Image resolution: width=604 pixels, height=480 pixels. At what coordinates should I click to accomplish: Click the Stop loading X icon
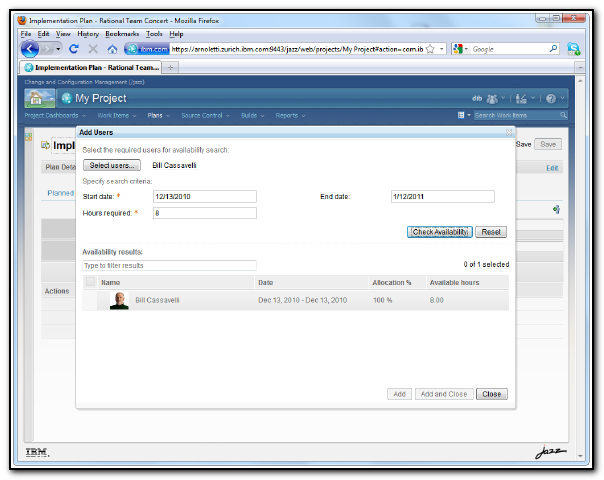93,49
